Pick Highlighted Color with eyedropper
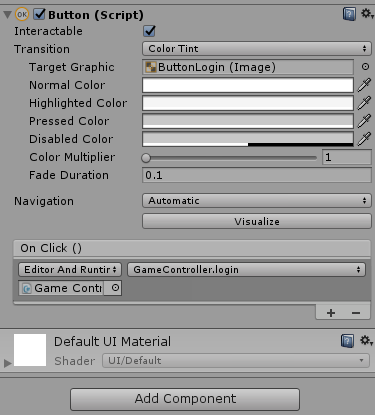Screen dimensions: 375x415 pyautogui.click(x=364, y=103)
